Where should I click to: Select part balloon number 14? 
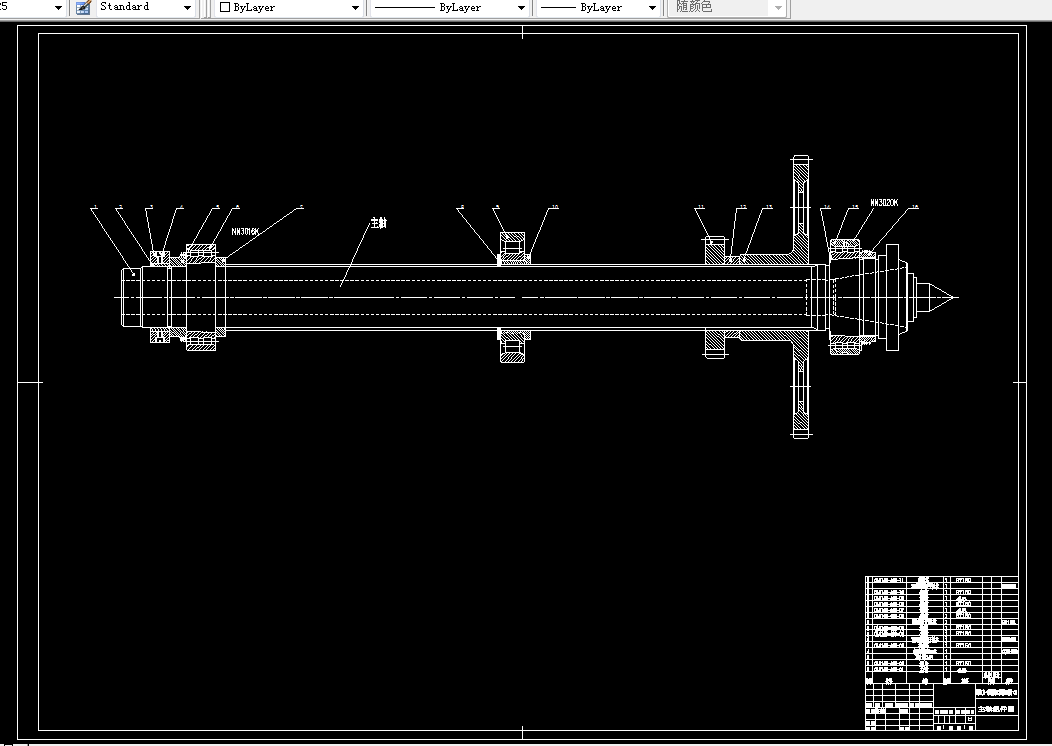coord(827,207)
